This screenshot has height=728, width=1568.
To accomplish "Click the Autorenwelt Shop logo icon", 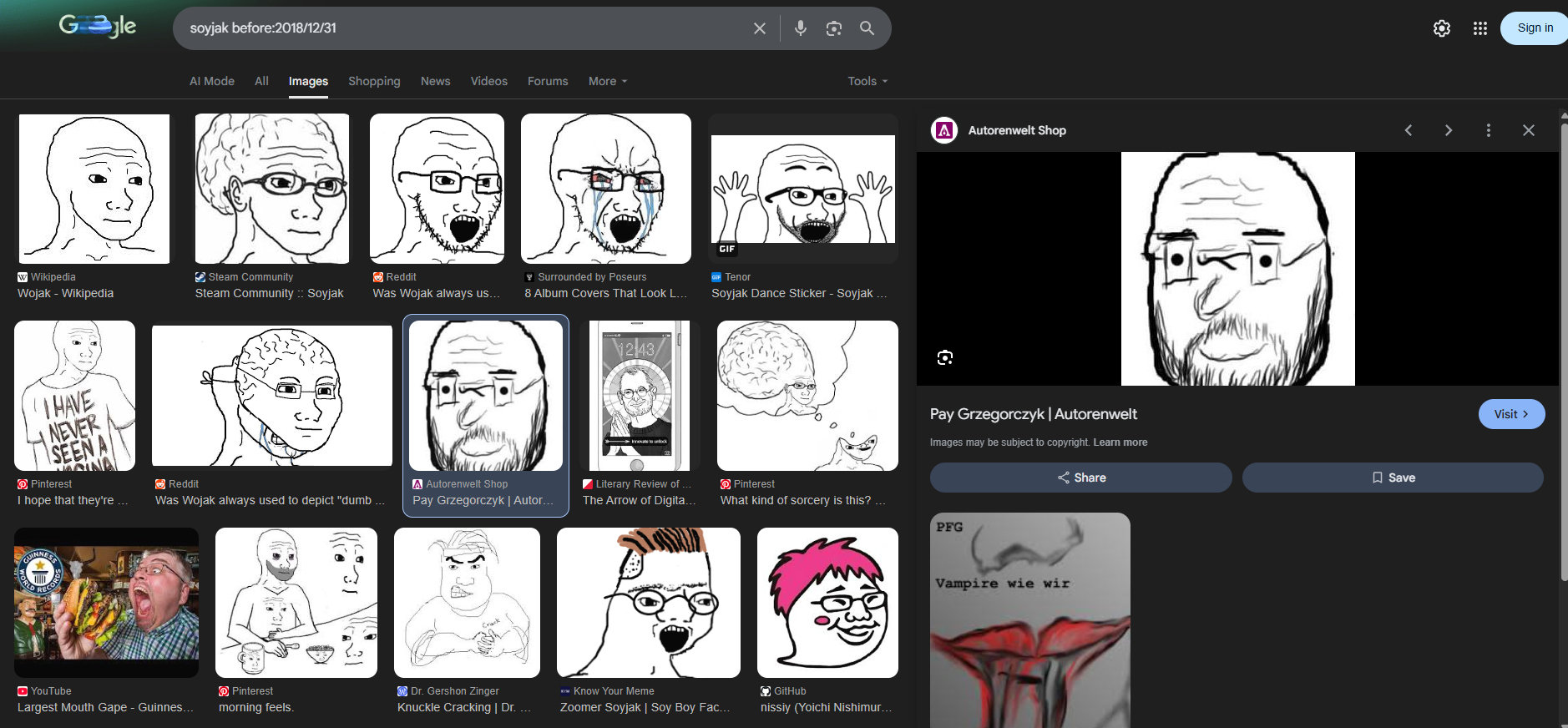I will [x=944, y=130].
